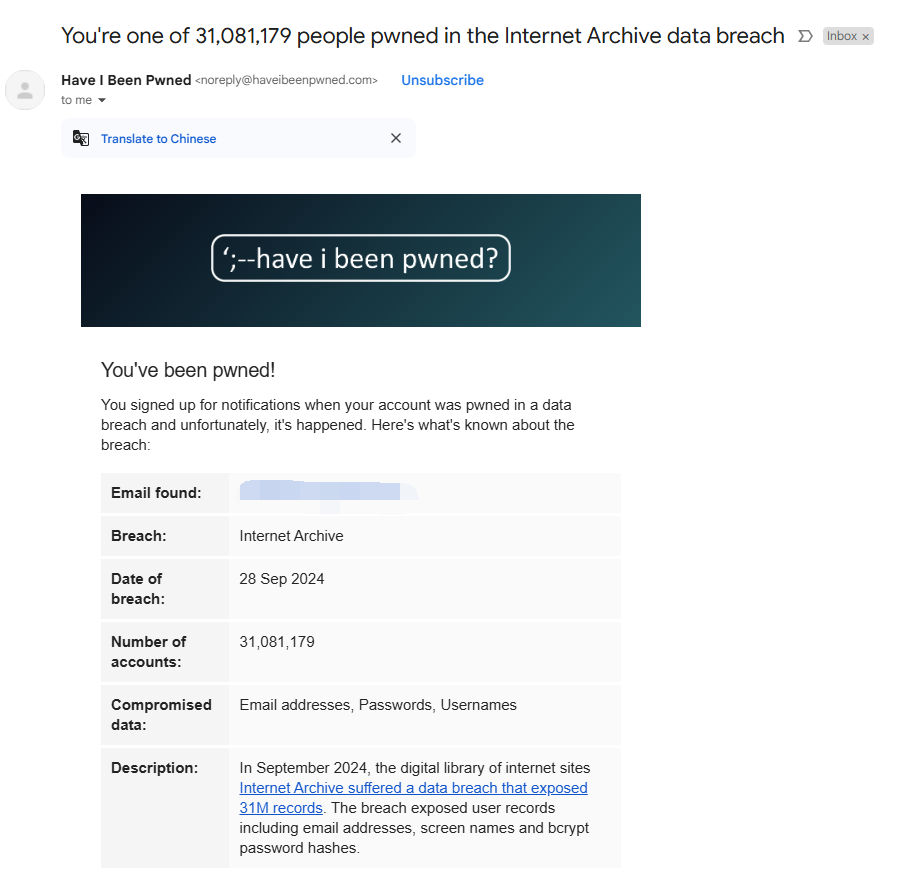
Task: Click the ';--have i been pwned?' logo
Action: pyautogui.click(x=361, y=258)
